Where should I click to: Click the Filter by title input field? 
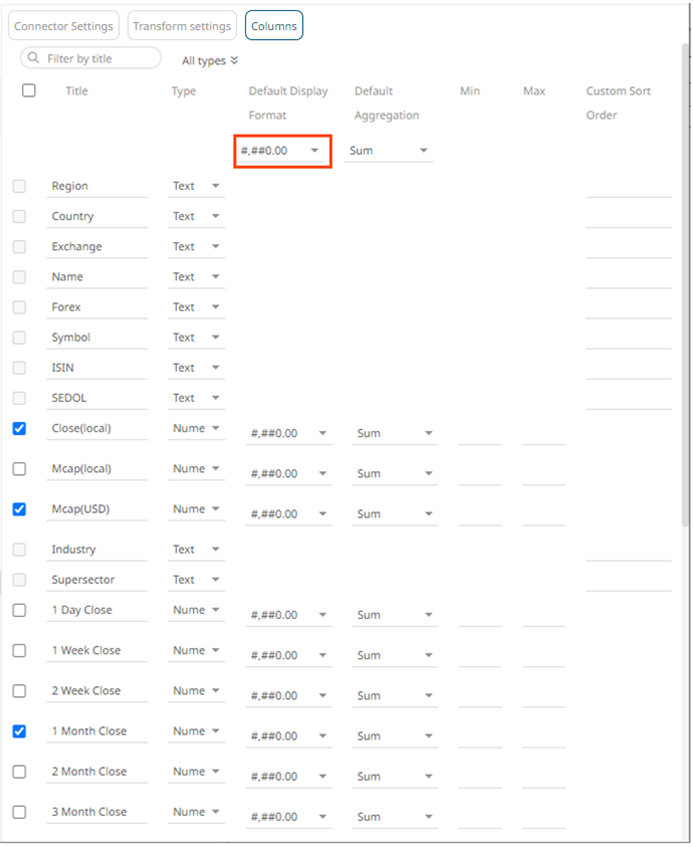click(x=100, y=59)
